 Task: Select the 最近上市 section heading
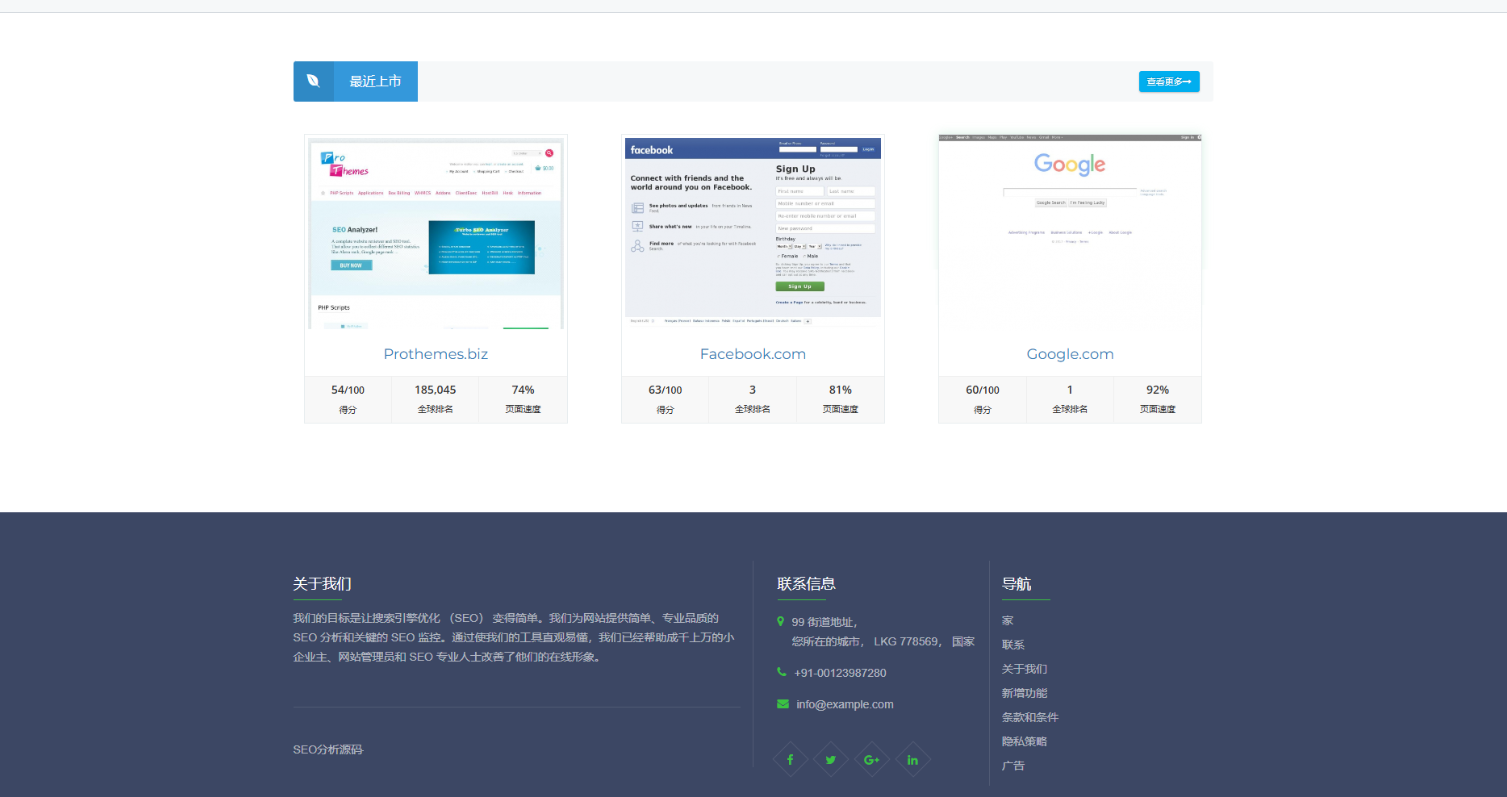tap(375, 82)
